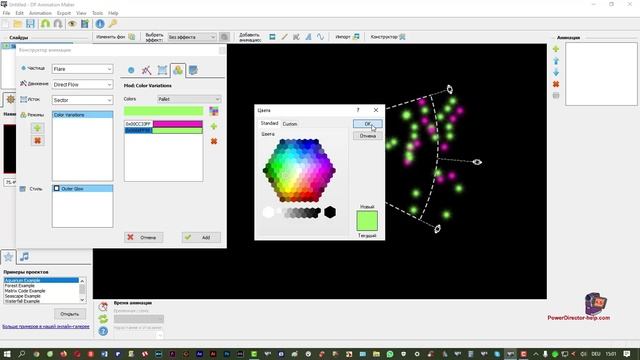
Task: Save project with the floppy disk icon
Action: (x=31, y=24)
